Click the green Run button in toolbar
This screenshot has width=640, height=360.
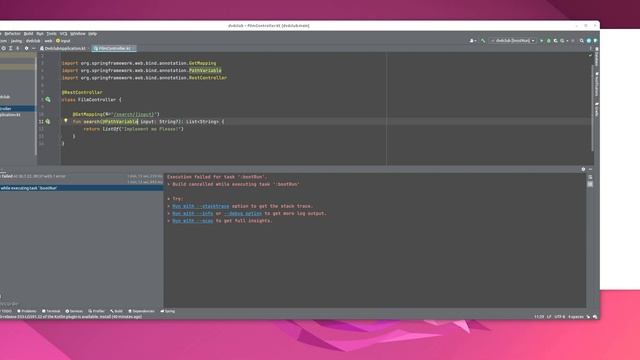(542, 41)
